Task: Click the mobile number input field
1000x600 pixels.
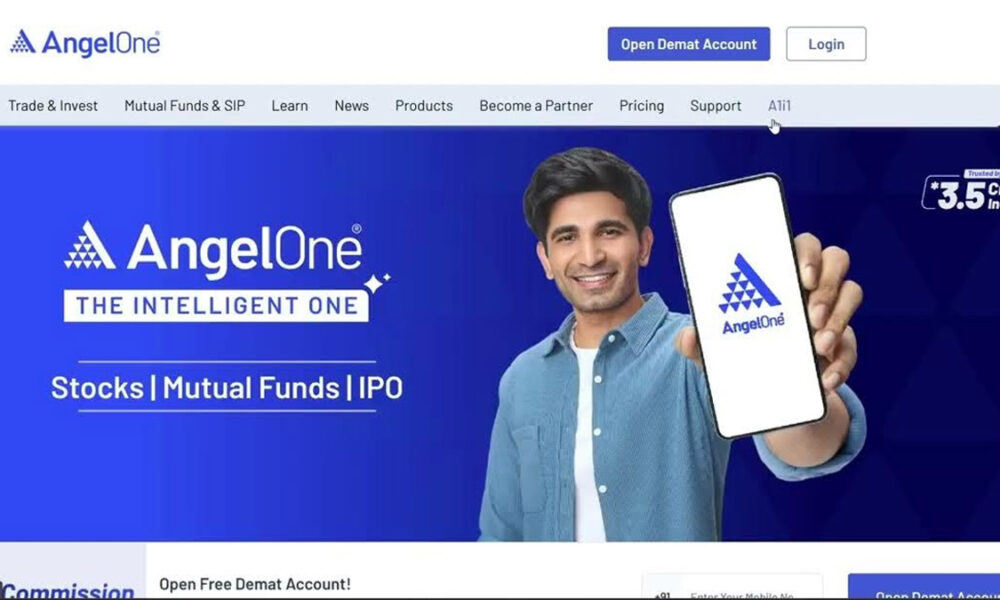Action: tap(732, 587)
